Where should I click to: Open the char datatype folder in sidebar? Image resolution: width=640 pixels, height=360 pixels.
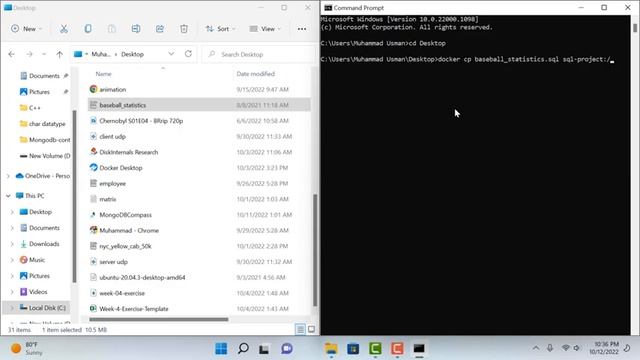47,124
